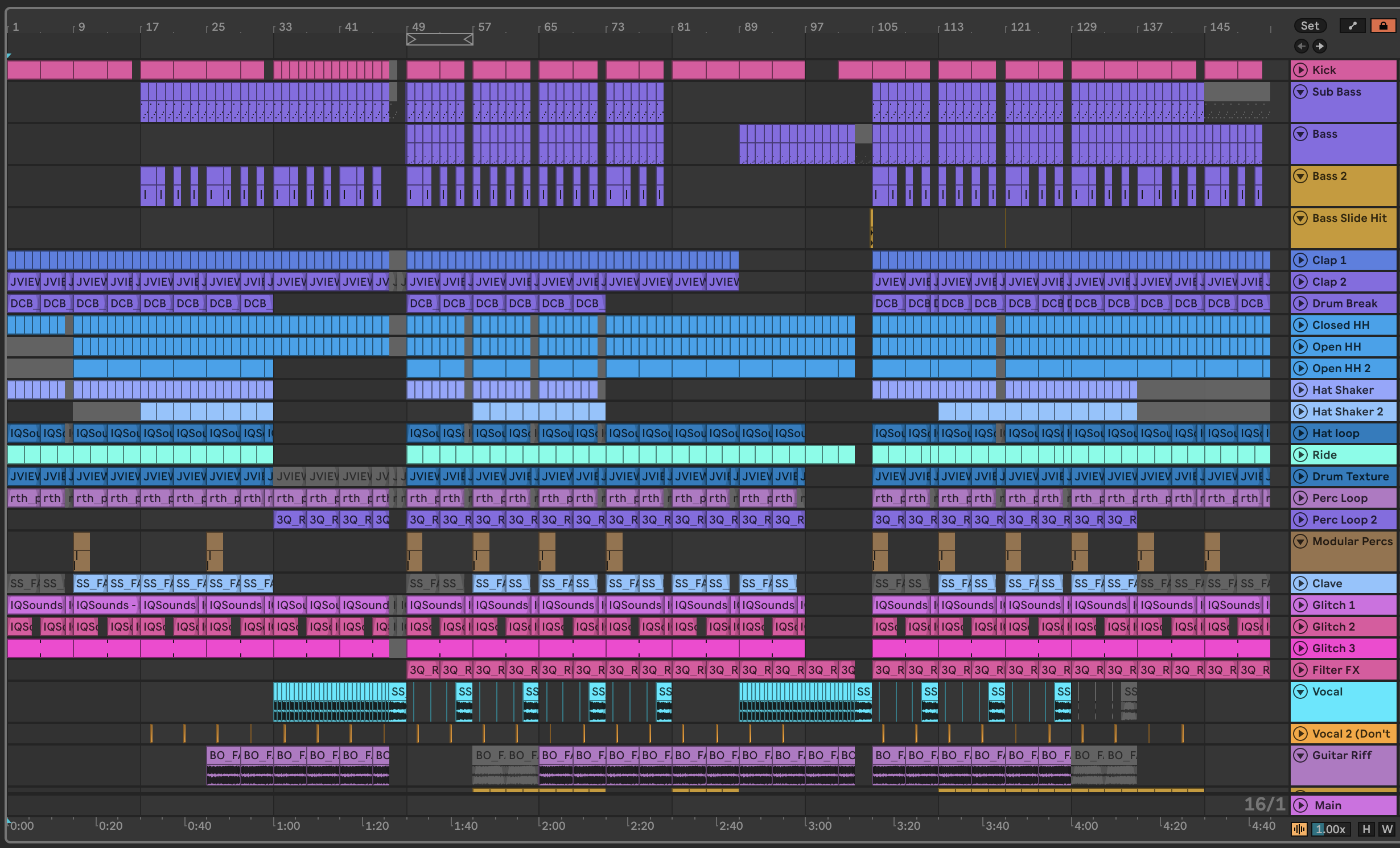
Task: Unfold the Filter FX track arrow
Action: point(1300,670)
